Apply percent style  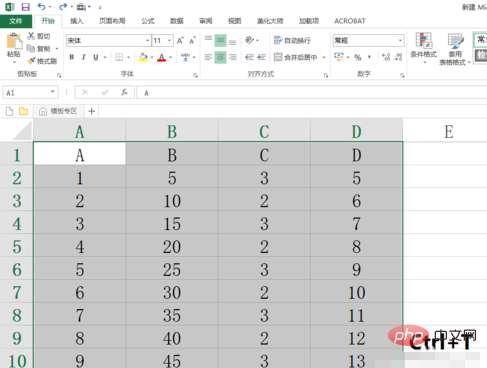point(358,57)
